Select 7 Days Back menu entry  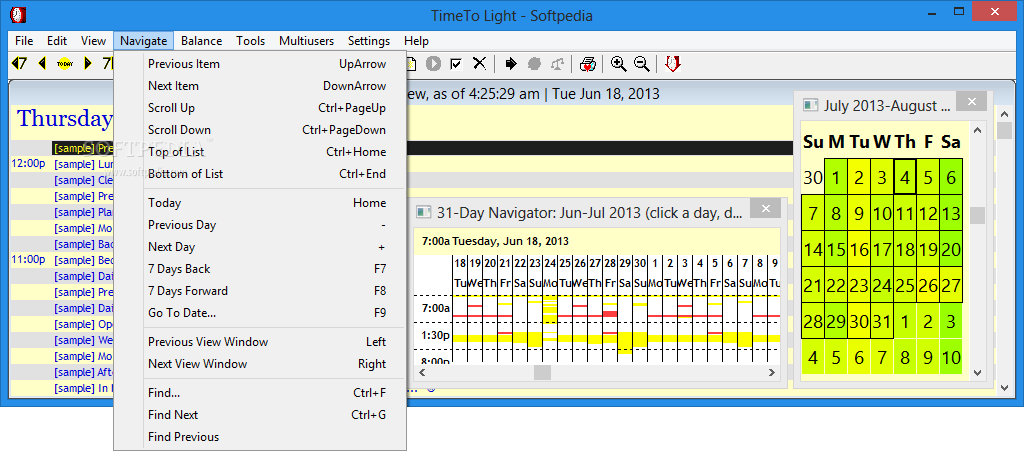(260, 269)
